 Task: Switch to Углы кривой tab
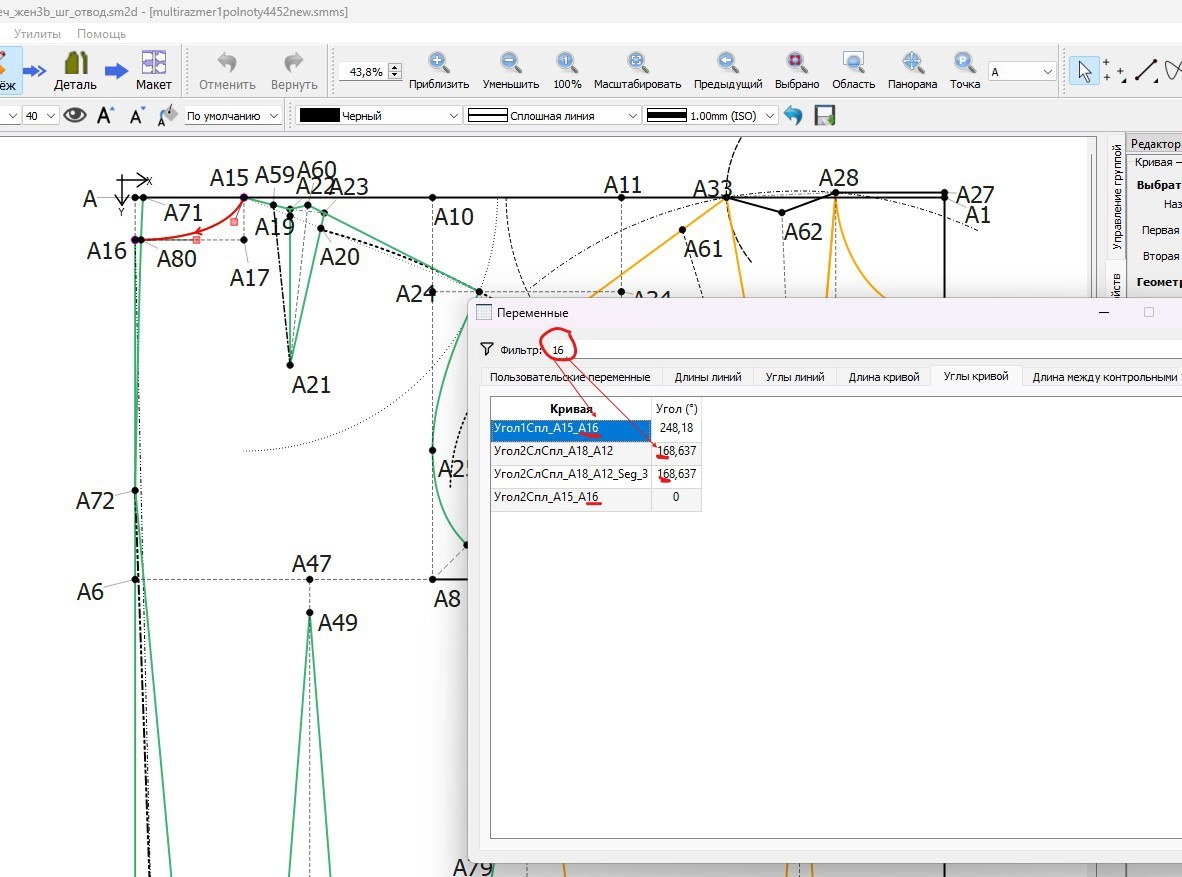click(975, 376)
